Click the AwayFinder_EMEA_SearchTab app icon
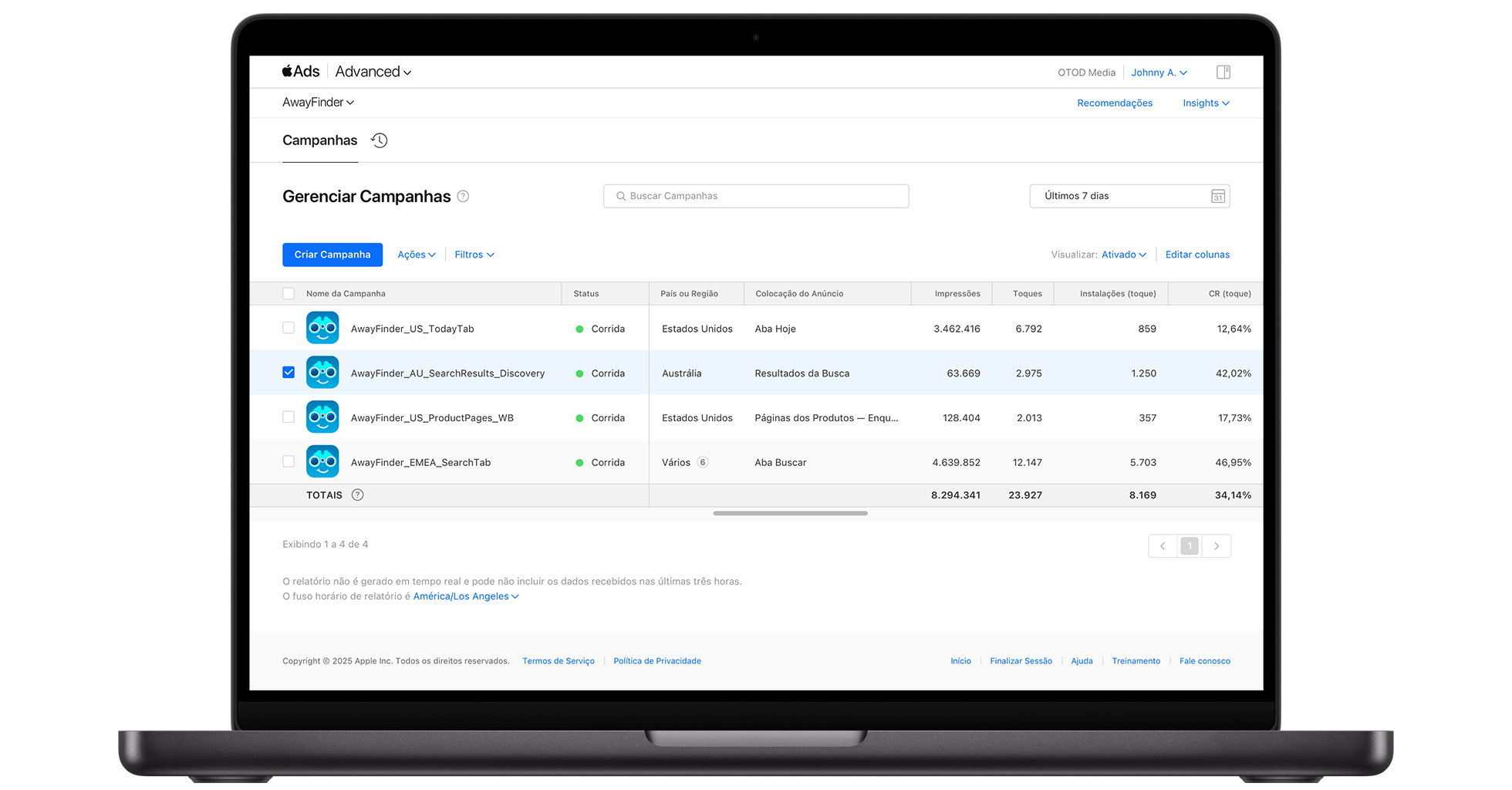 pyautogui.click(x=322, y=462)
